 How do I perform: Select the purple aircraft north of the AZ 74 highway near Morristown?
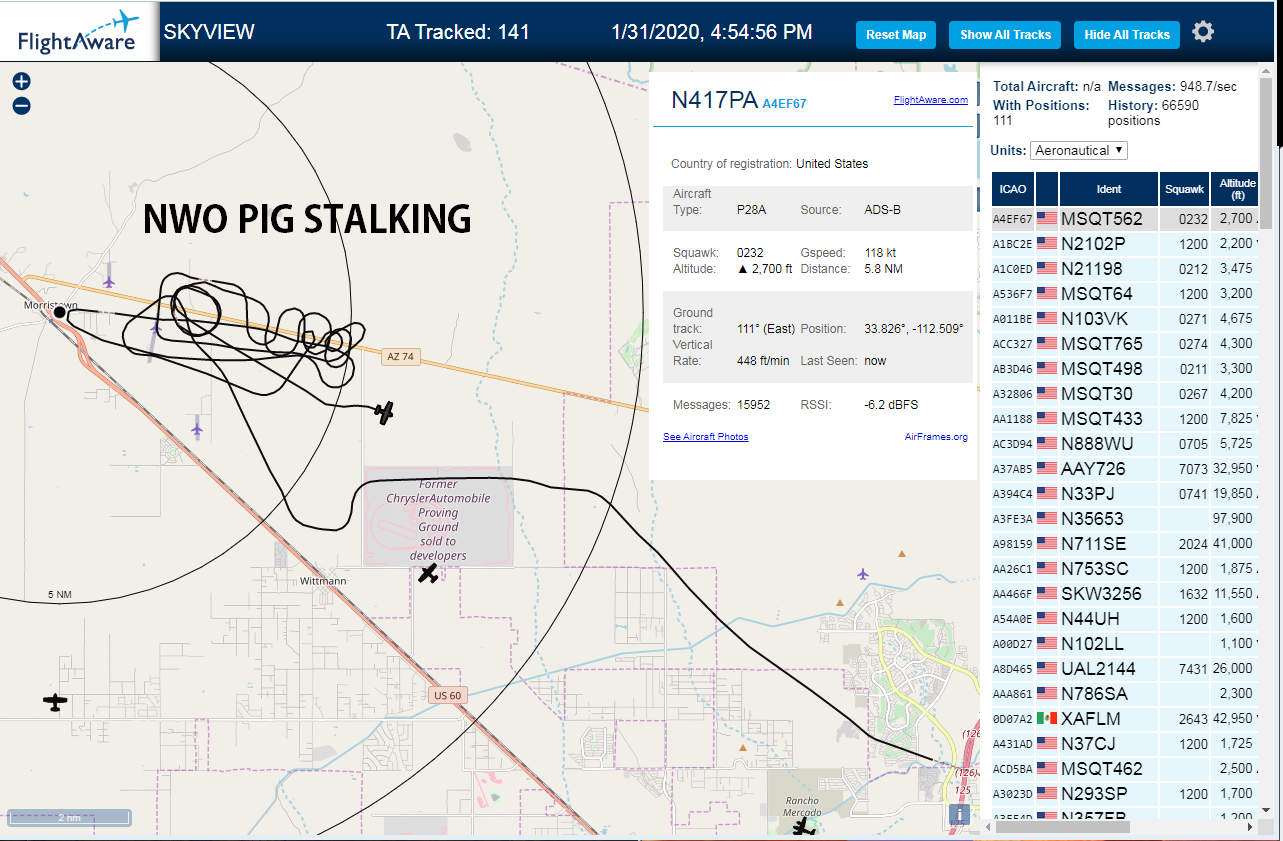pyautogui.click(x=108, y=282)
